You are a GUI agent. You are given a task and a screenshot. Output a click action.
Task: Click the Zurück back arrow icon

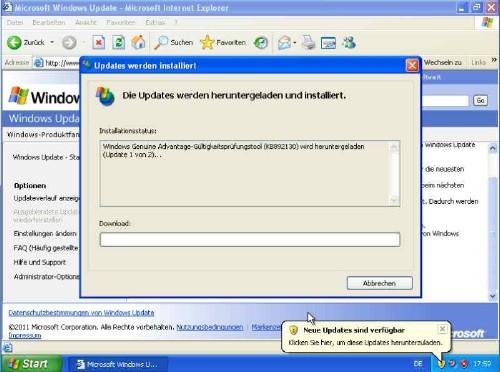point(14,42)
